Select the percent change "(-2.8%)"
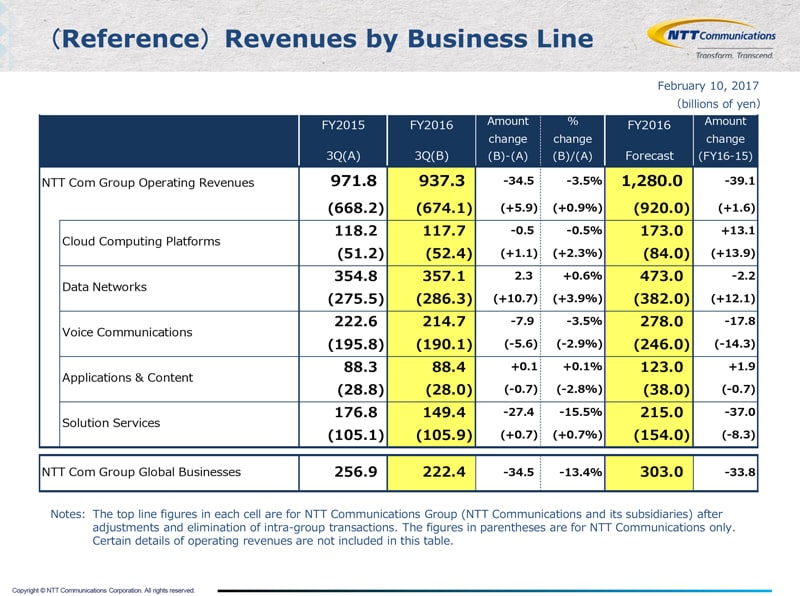Viewport: 800px width, 596px height. tap(579, 389)
